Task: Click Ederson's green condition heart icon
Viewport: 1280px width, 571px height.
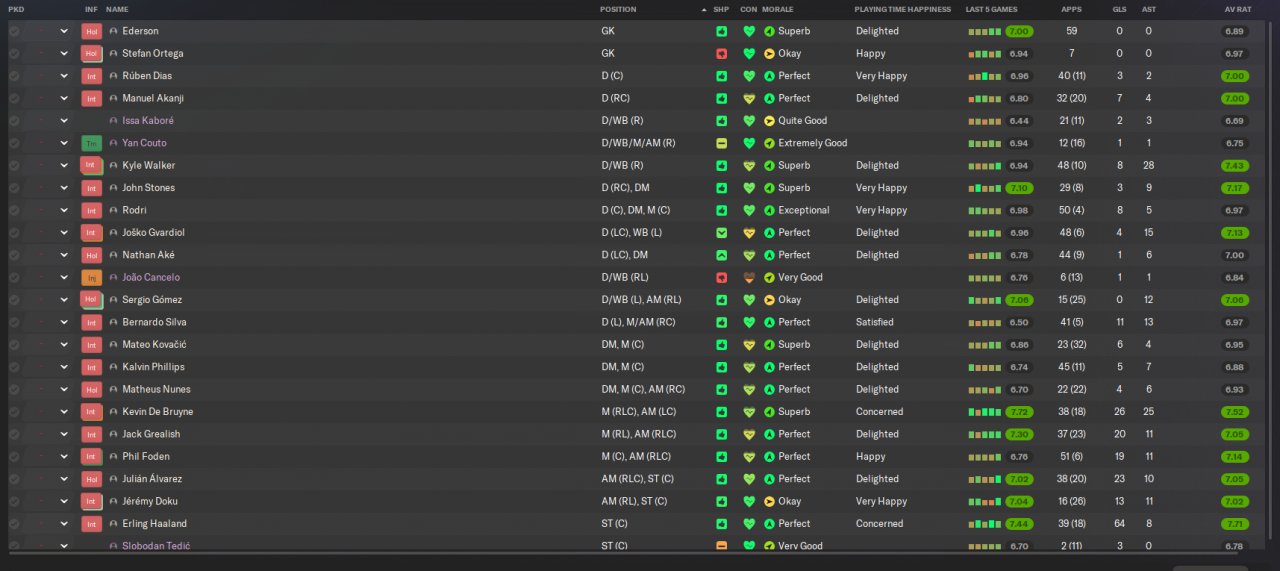Action: pos(749,31)
